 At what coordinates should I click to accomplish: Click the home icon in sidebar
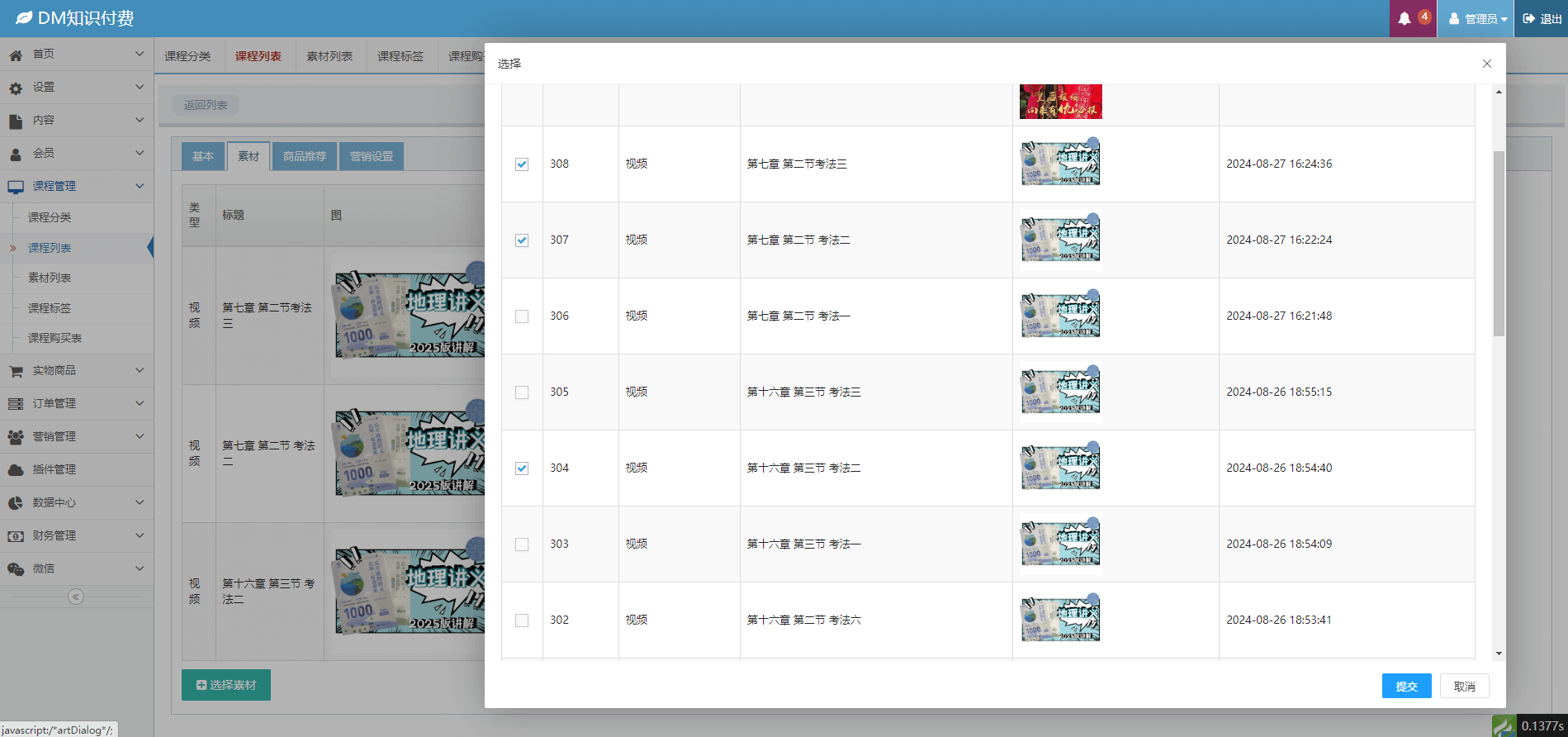pyautogui.click(x=16, y=55)
